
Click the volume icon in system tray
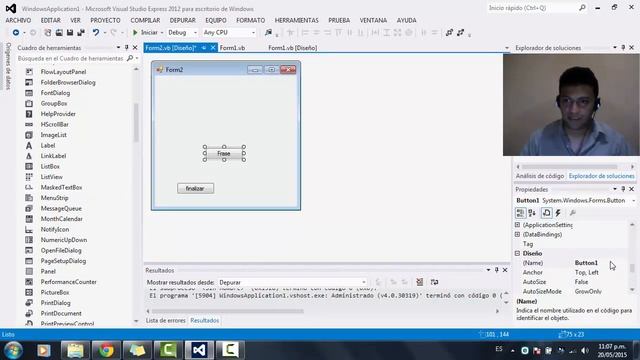585,350
